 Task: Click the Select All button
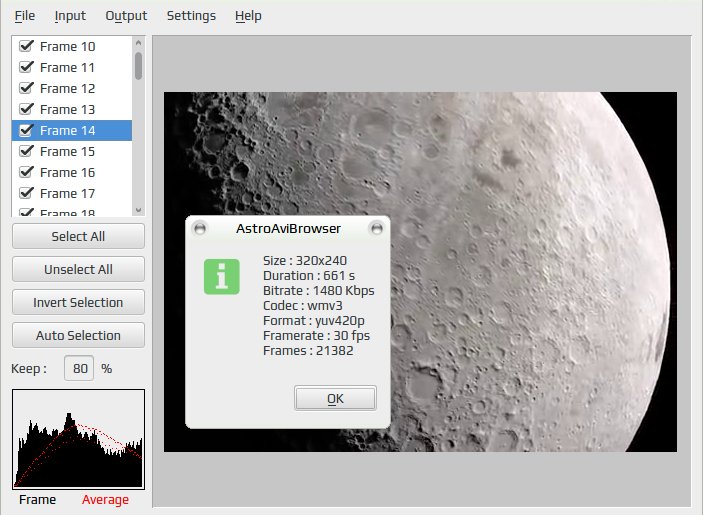click(x=78, y=236)
